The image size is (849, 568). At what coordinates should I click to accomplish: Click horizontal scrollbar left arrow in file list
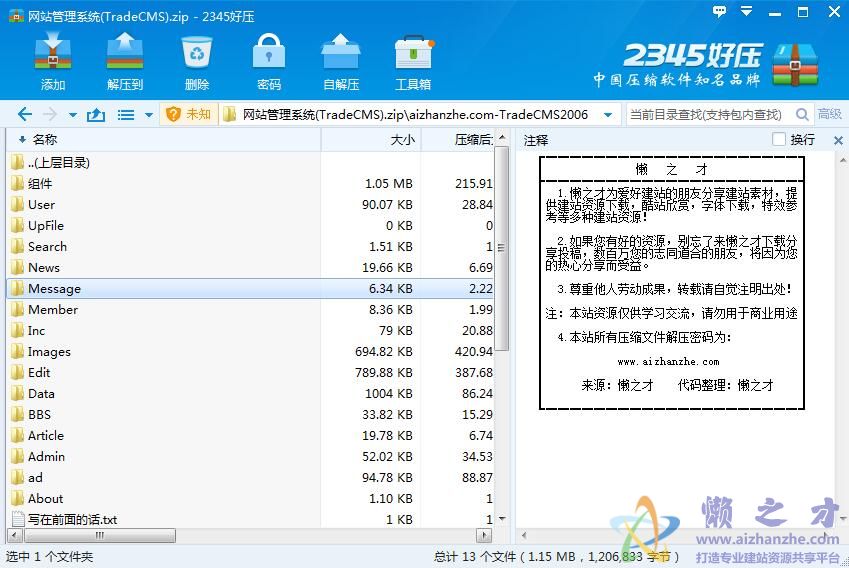coord(13,536)
